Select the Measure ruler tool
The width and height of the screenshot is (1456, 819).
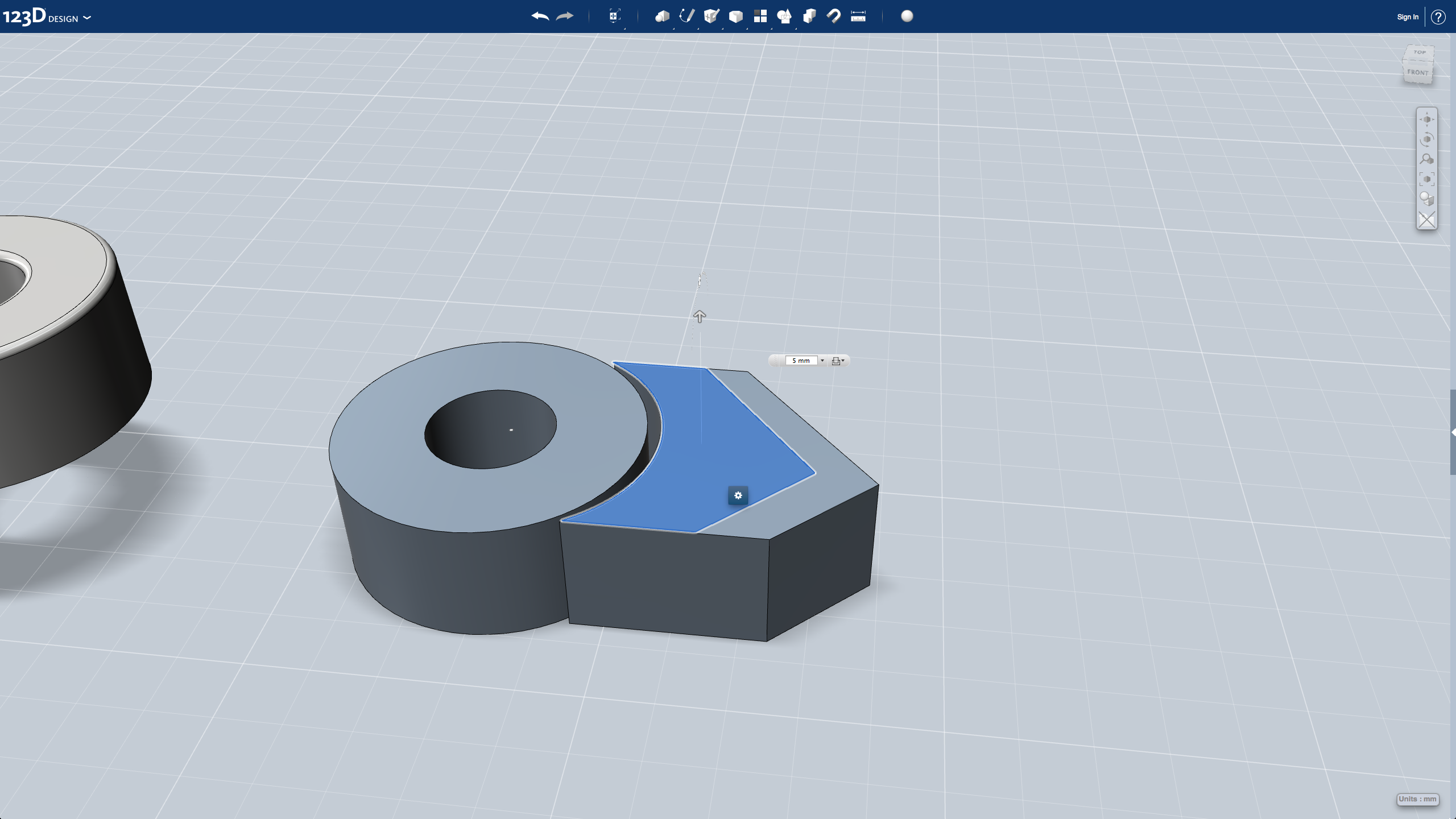[858, 16]
